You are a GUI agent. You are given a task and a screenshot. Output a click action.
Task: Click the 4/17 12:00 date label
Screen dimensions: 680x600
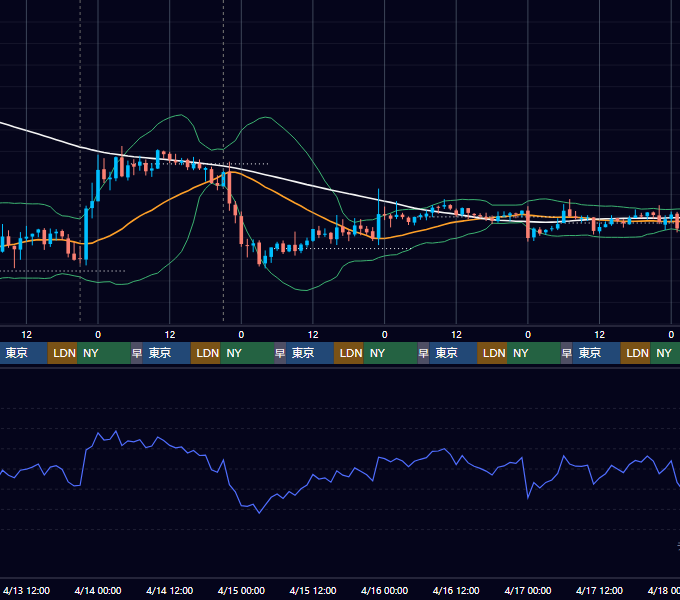(599, 590)
